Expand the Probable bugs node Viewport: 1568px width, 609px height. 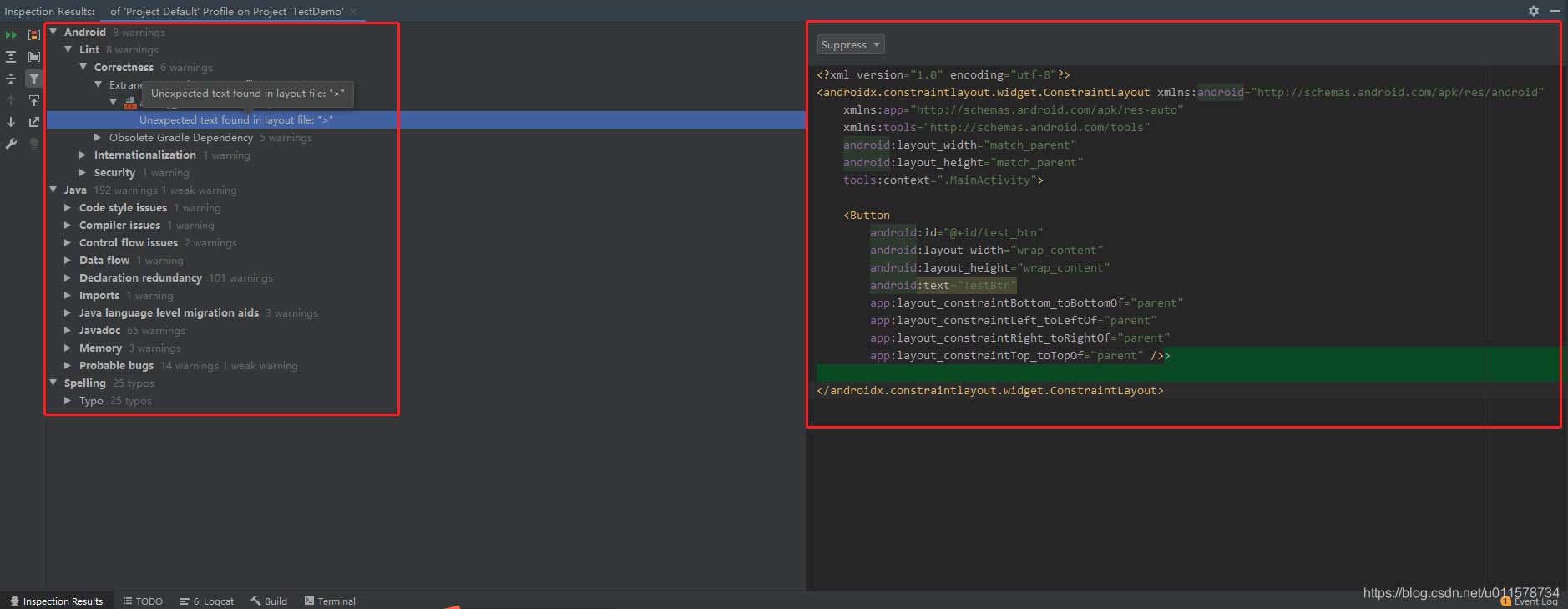pyautogui.click(x=68, y=365)
